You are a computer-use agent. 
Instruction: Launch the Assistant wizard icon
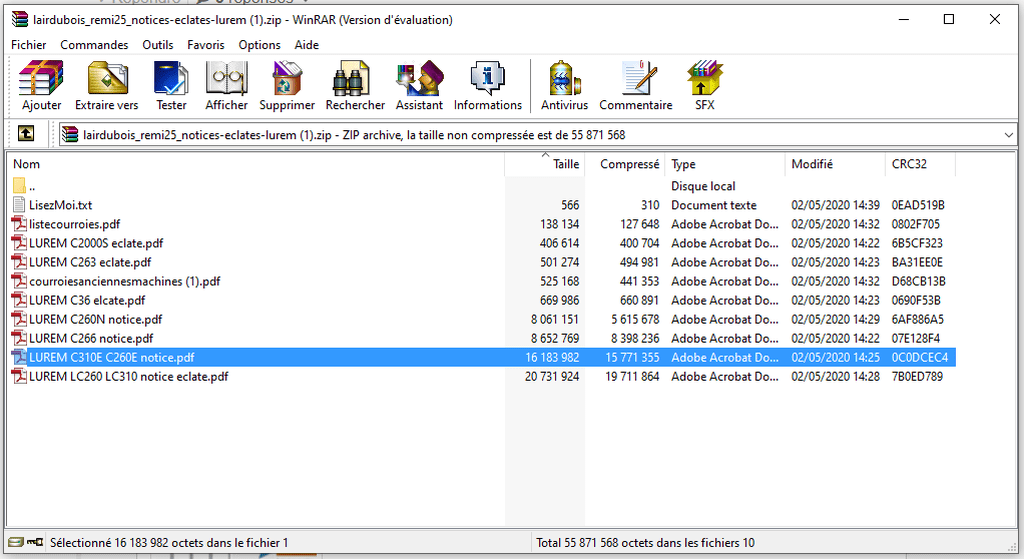(x=419, y=78)
